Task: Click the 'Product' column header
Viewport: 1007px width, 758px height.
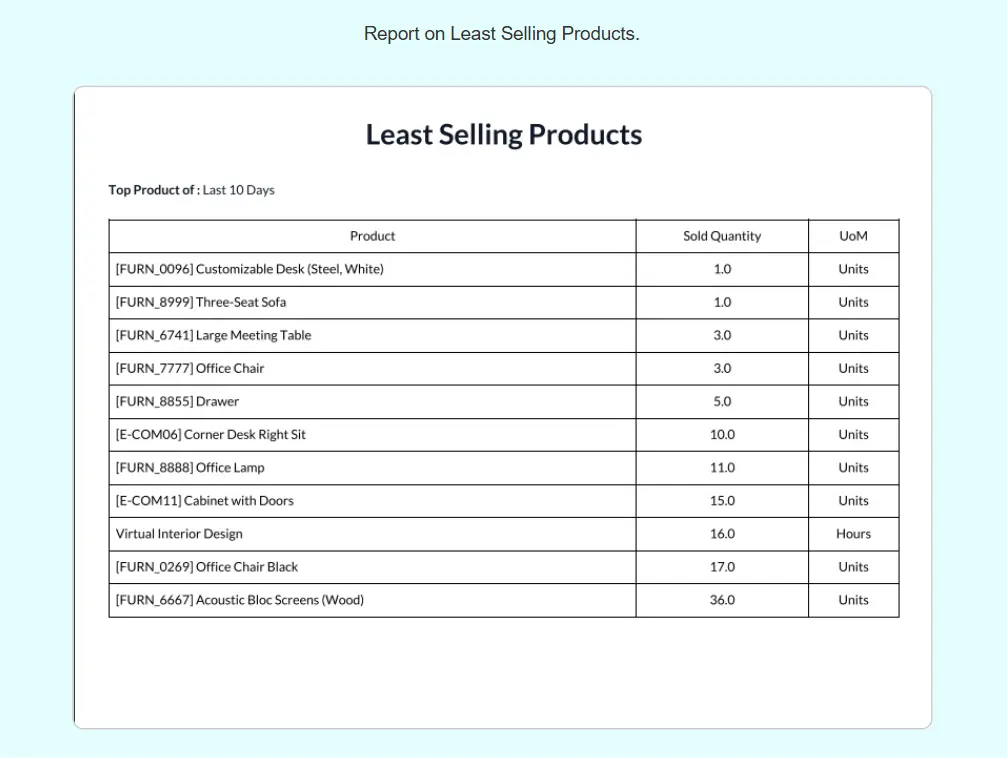Action: [x=372, y=236]
